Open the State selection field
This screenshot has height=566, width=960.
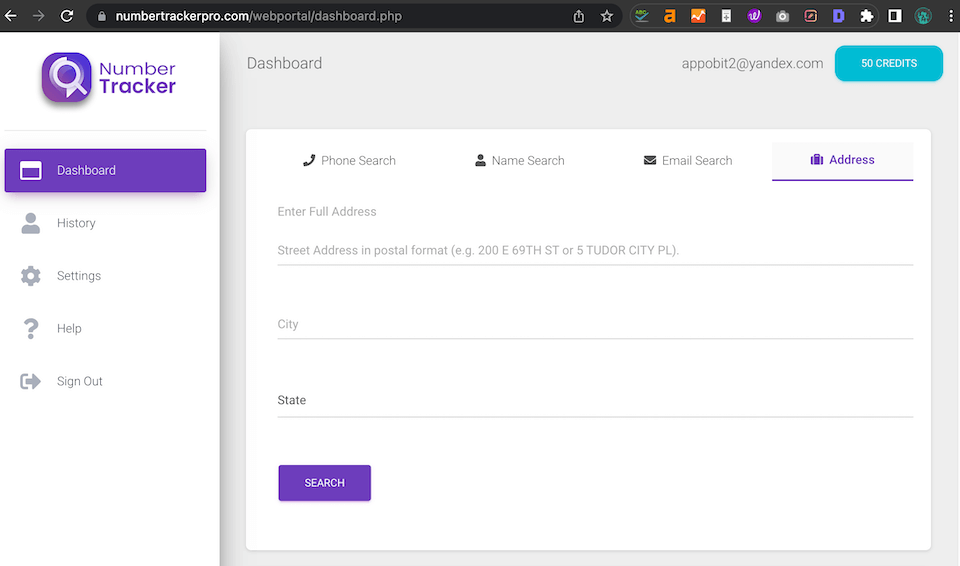tap(595, 401)
